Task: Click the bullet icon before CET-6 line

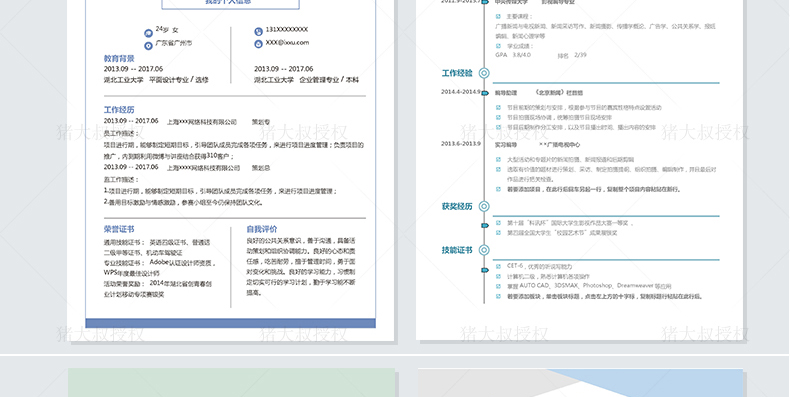Action: click(498, 266)
